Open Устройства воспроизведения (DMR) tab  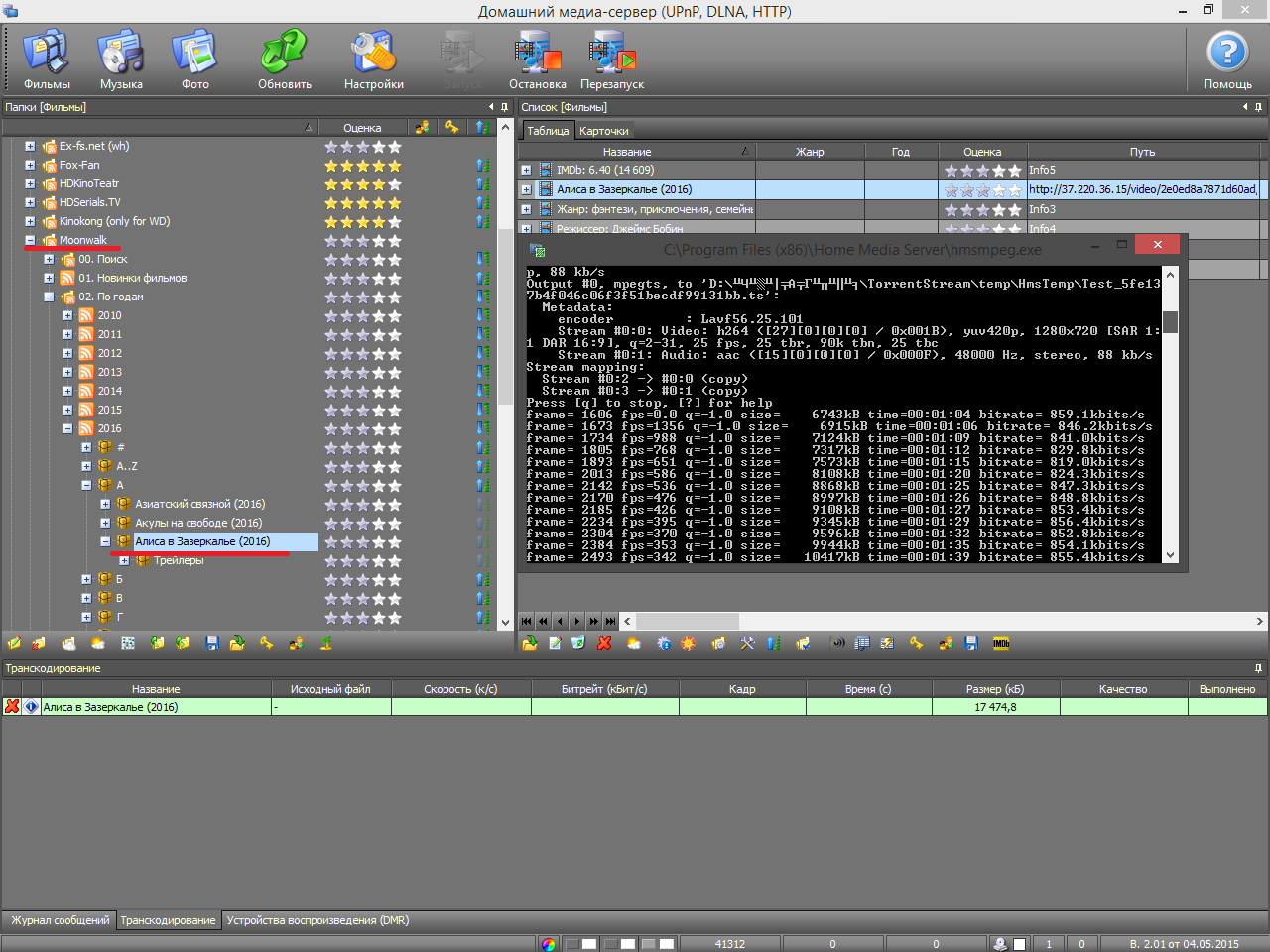point(317,920)
